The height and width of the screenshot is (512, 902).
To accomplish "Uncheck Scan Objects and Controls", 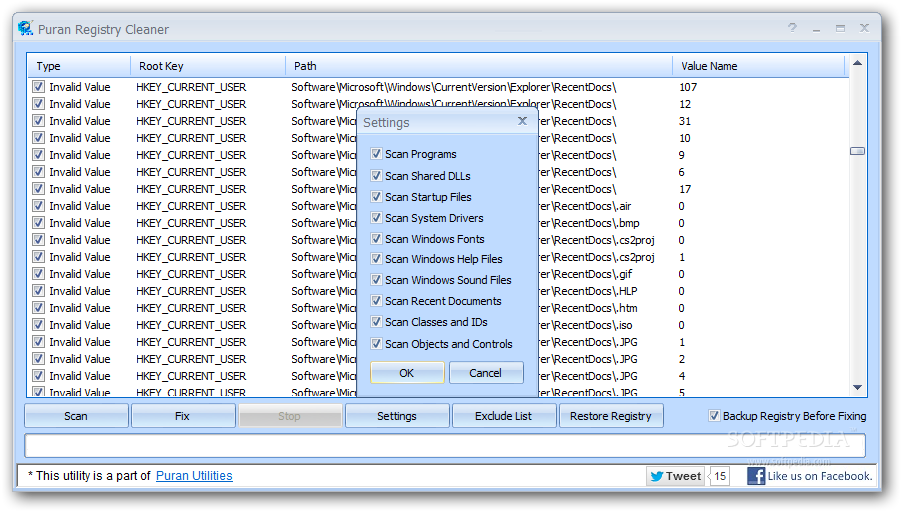I will pos(376,343).
